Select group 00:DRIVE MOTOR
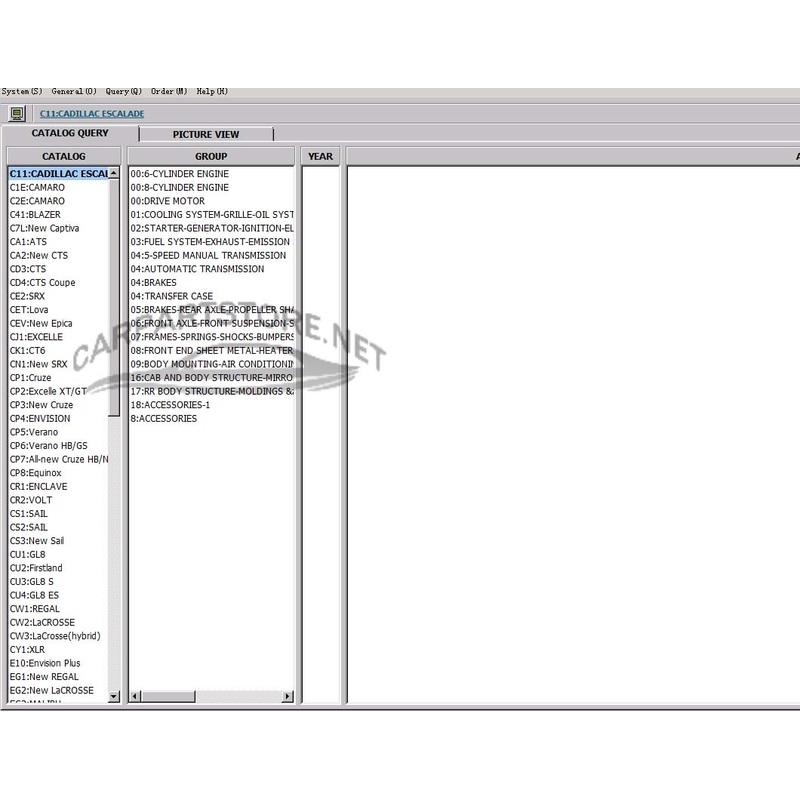 tap(168, 201)
